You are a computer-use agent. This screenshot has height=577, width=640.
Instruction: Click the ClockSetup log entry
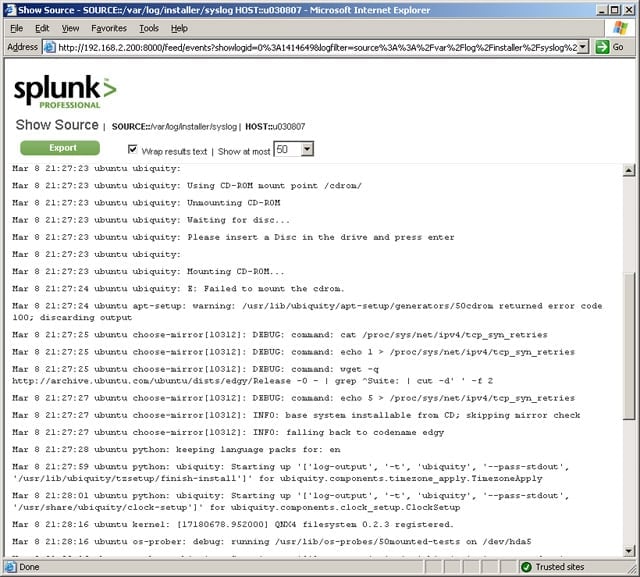point(291,501)
